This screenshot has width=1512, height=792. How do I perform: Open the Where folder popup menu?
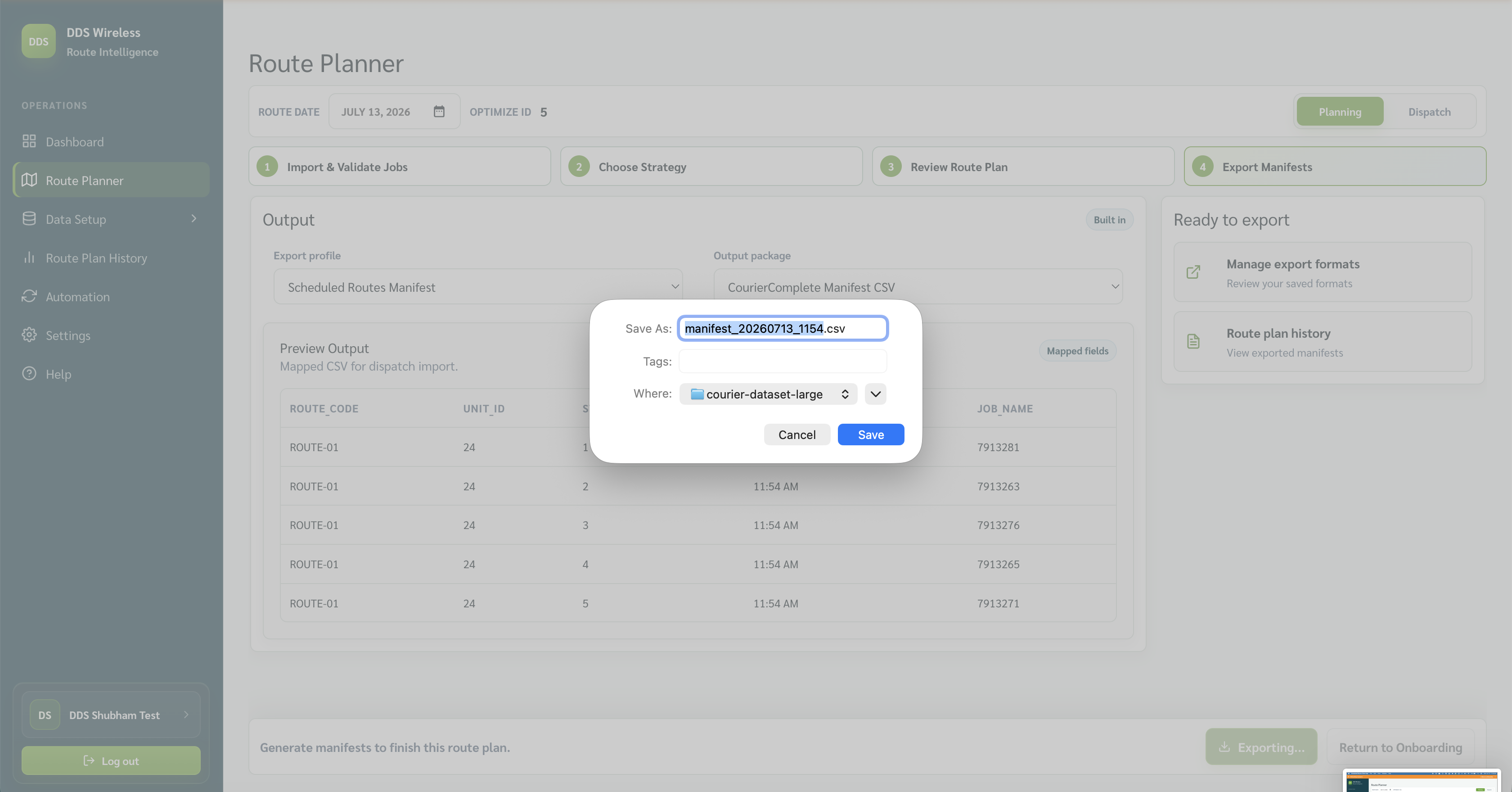point(768,394)
